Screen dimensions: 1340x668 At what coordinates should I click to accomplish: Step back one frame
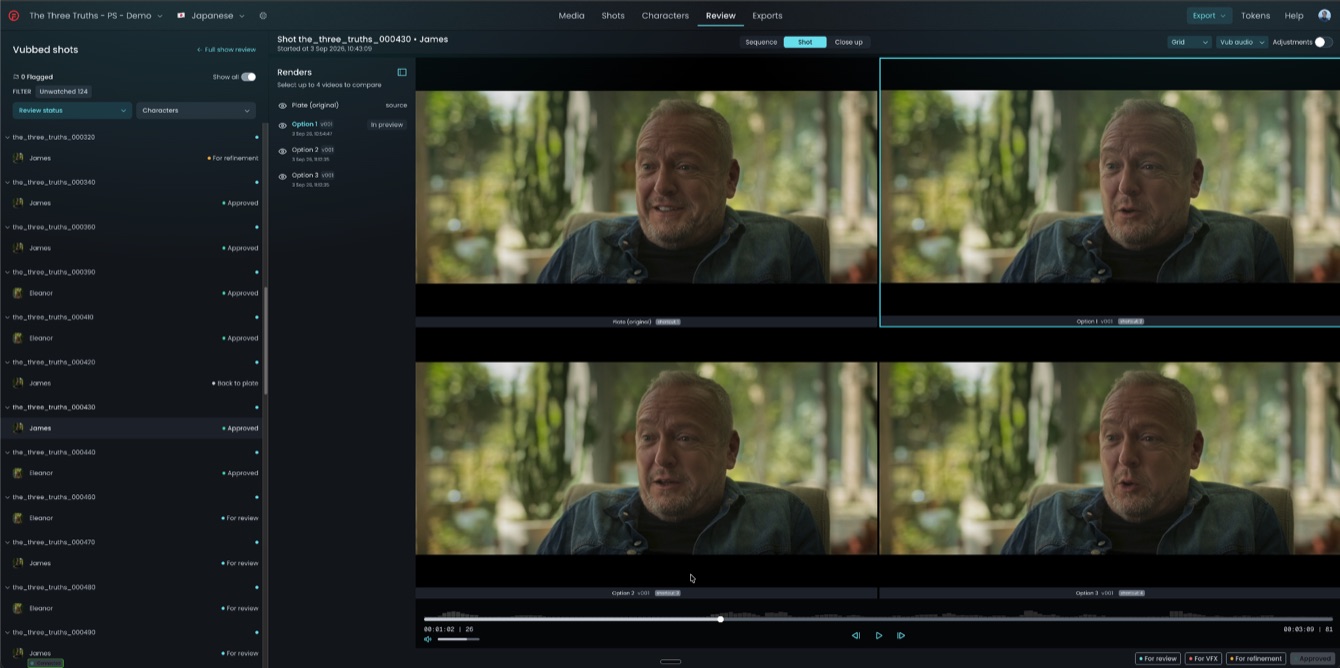pyautogui.click(x=856, y=636)
